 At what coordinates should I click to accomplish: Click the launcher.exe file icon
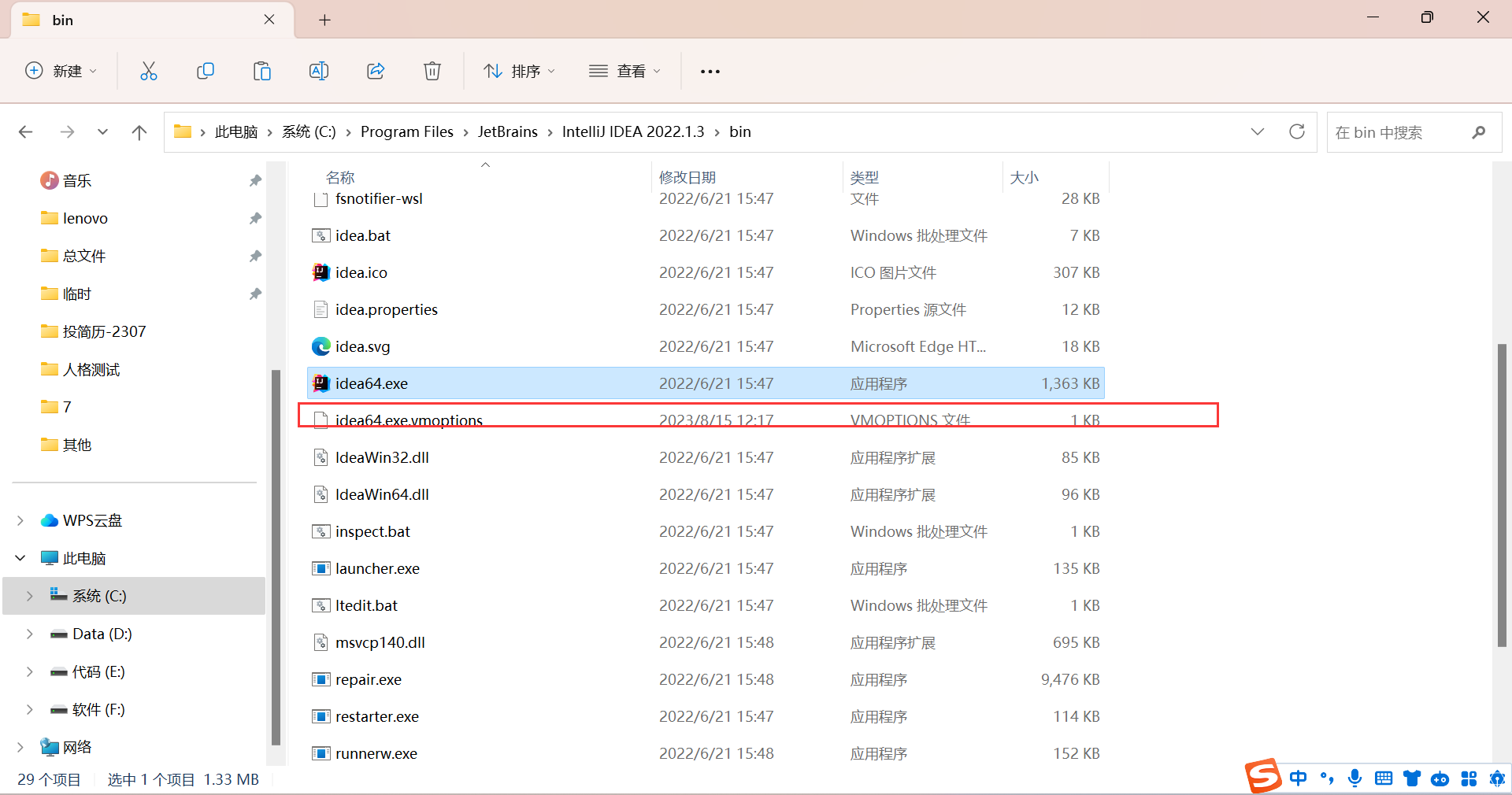point(321,568)
